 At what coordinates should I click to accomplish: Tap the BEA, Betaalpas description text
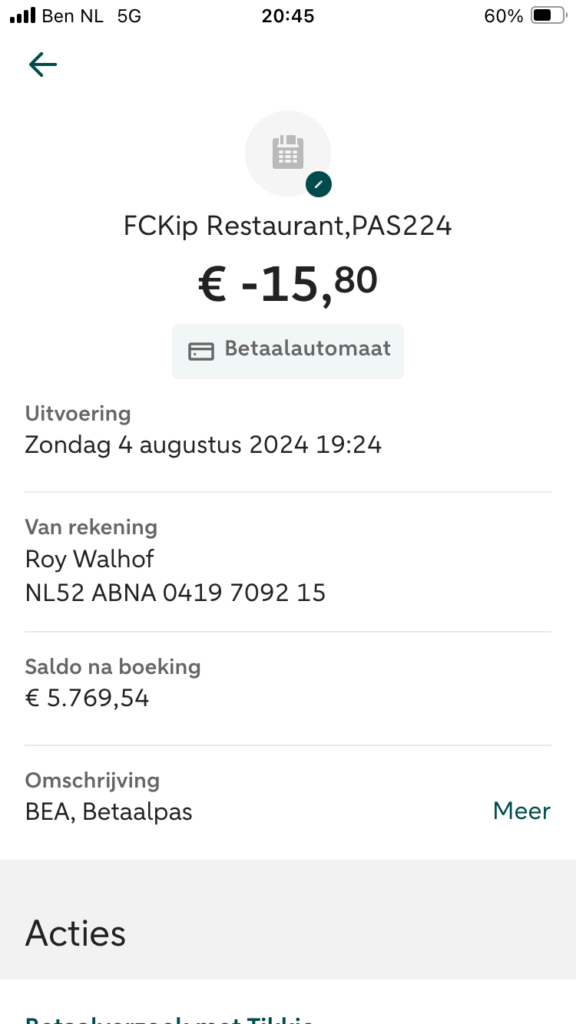pyautogui.click(x=108, y=812)
